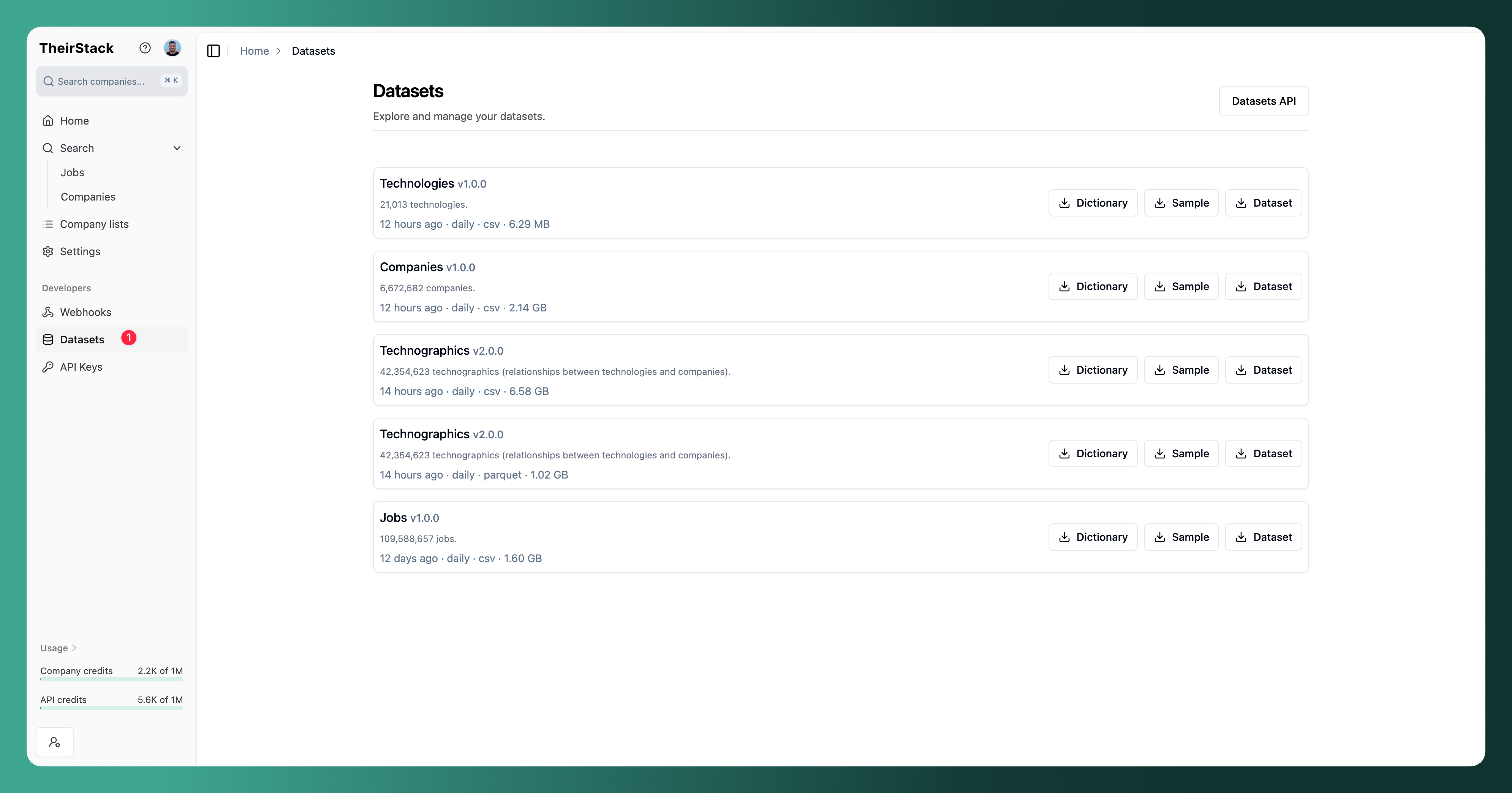The image size is (1512, 793).
Task: Open the Search dropdown in sidebar
Action: 76,148
